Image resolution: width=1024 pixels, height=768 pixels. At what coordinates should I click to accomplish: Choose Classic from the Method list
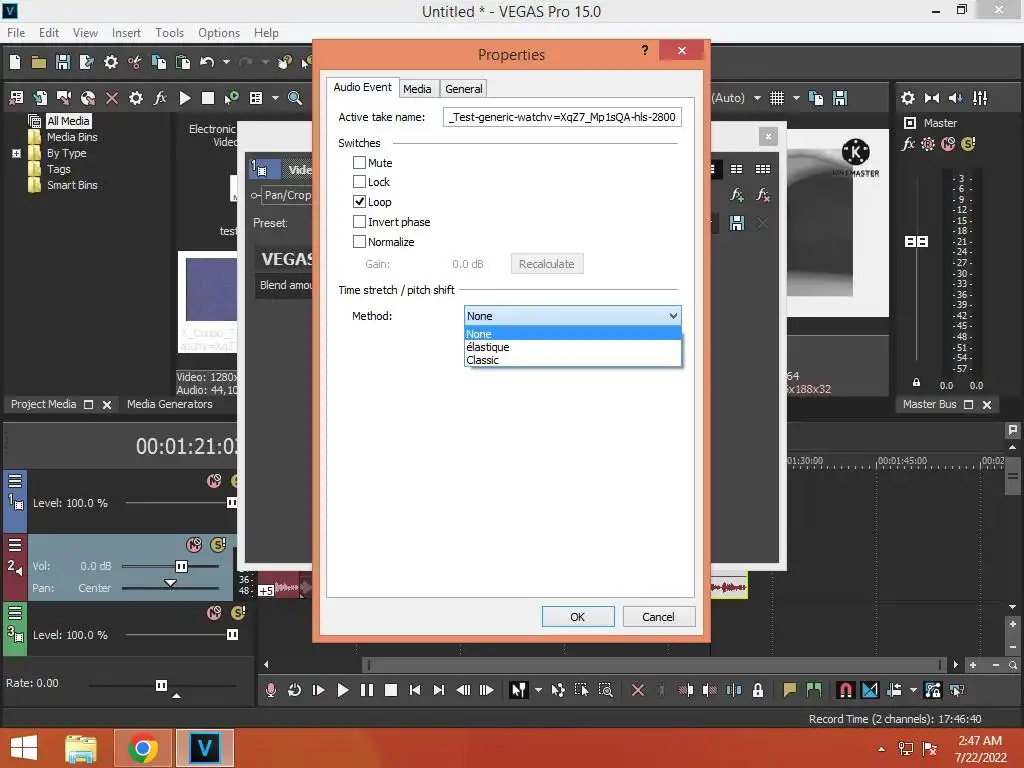click(572, 360)
